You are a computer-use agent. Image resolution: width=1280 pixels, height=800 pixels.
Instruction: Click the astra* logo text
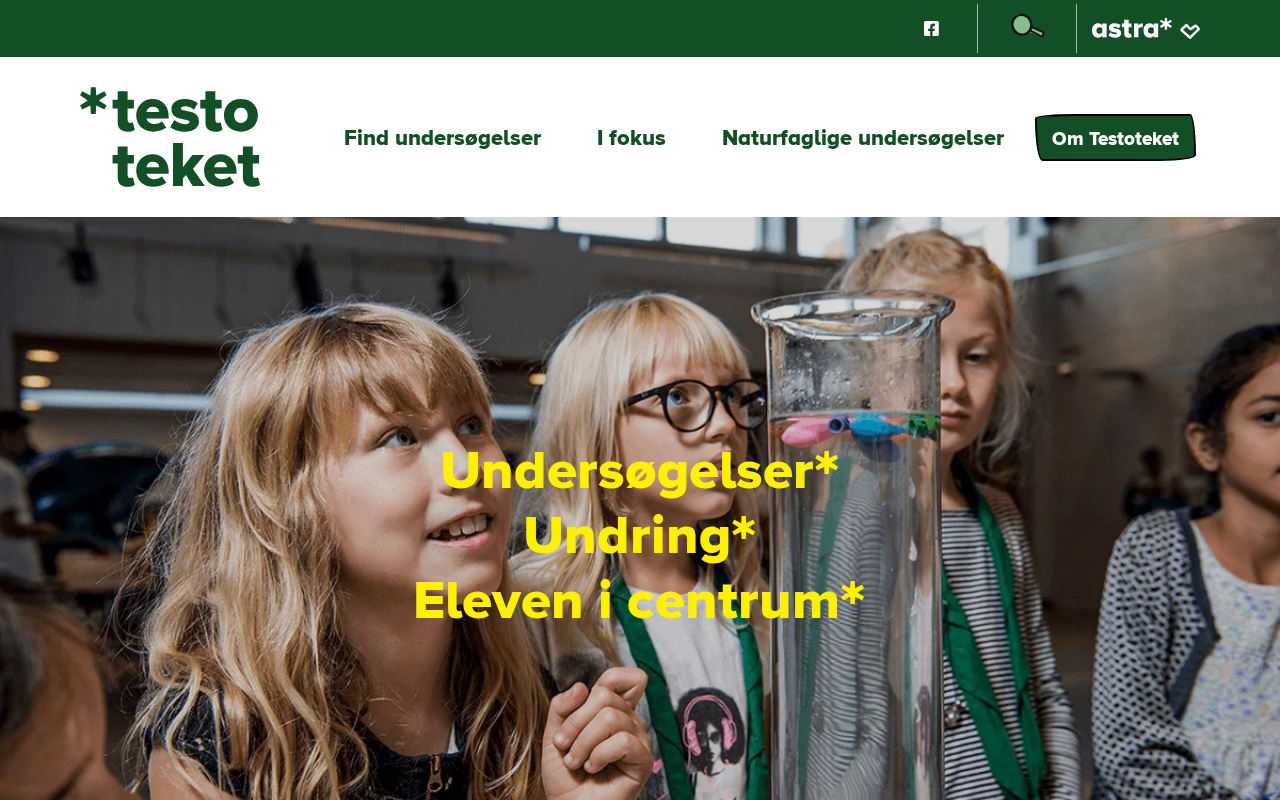pyautogui.click(x=1131, y=28)
